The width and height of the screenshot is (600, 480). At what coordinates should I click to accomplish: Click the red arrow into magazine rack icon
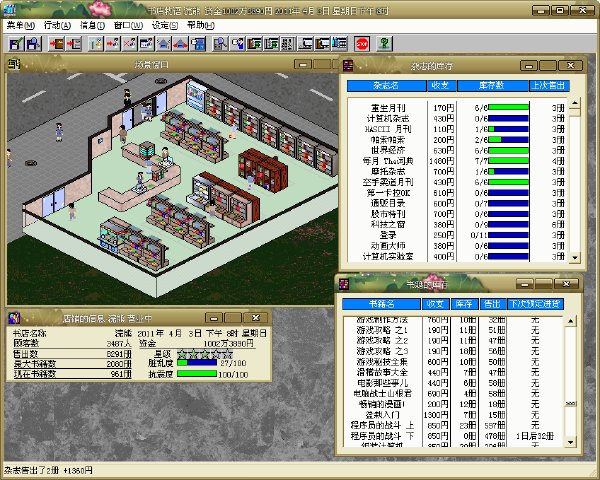point(74,44)
